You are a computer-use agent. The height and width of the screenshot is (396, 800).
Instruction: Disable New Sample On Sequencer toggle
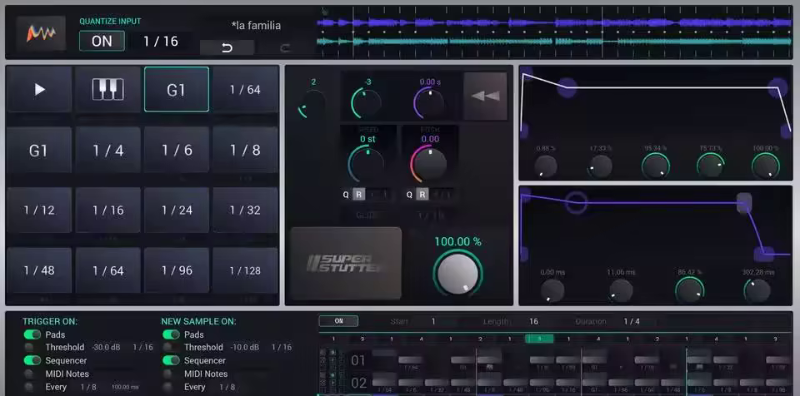pyautogui.click(x=171, y=360)
